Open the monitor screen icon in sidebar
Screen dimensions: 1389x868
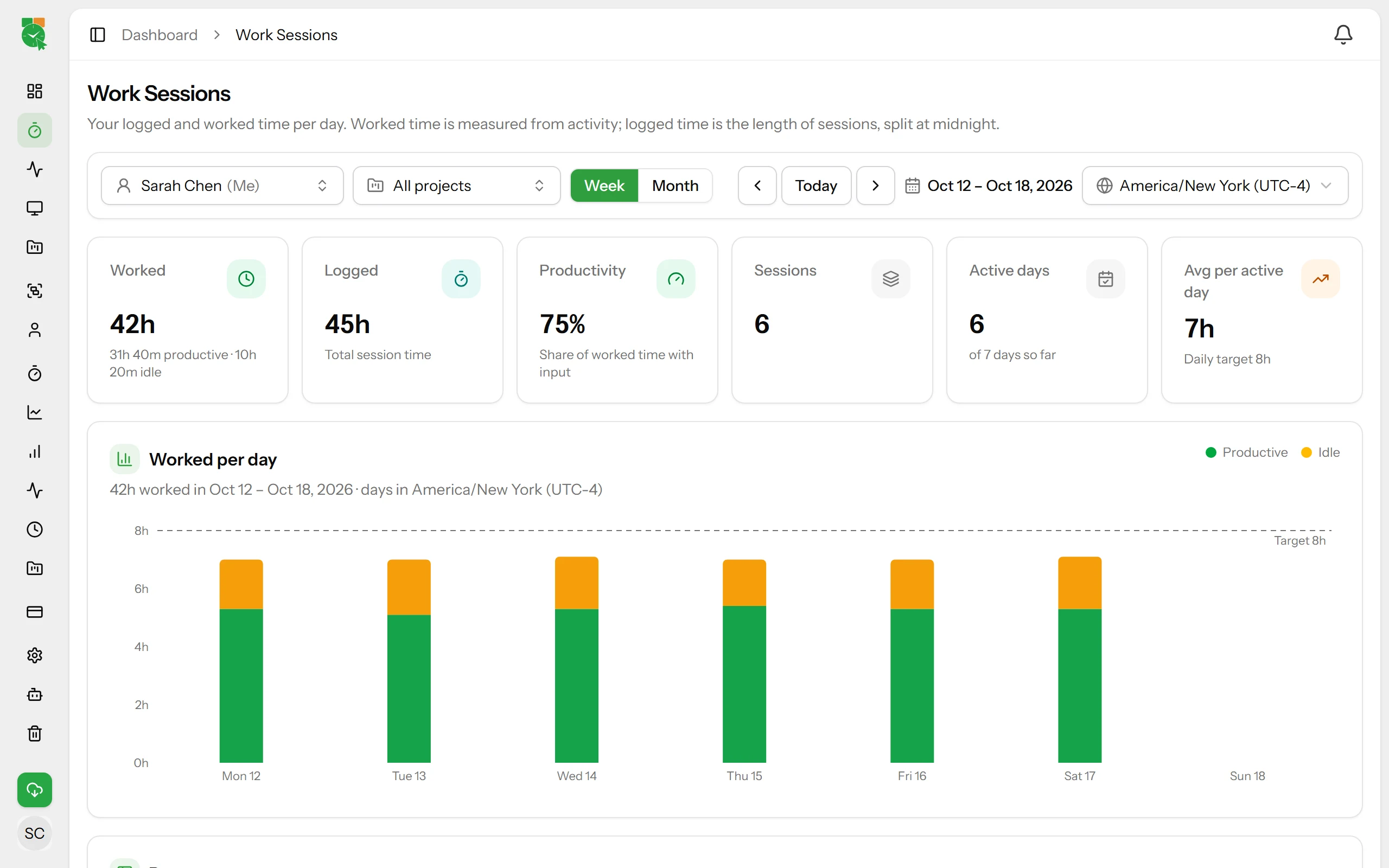[34, 208]
